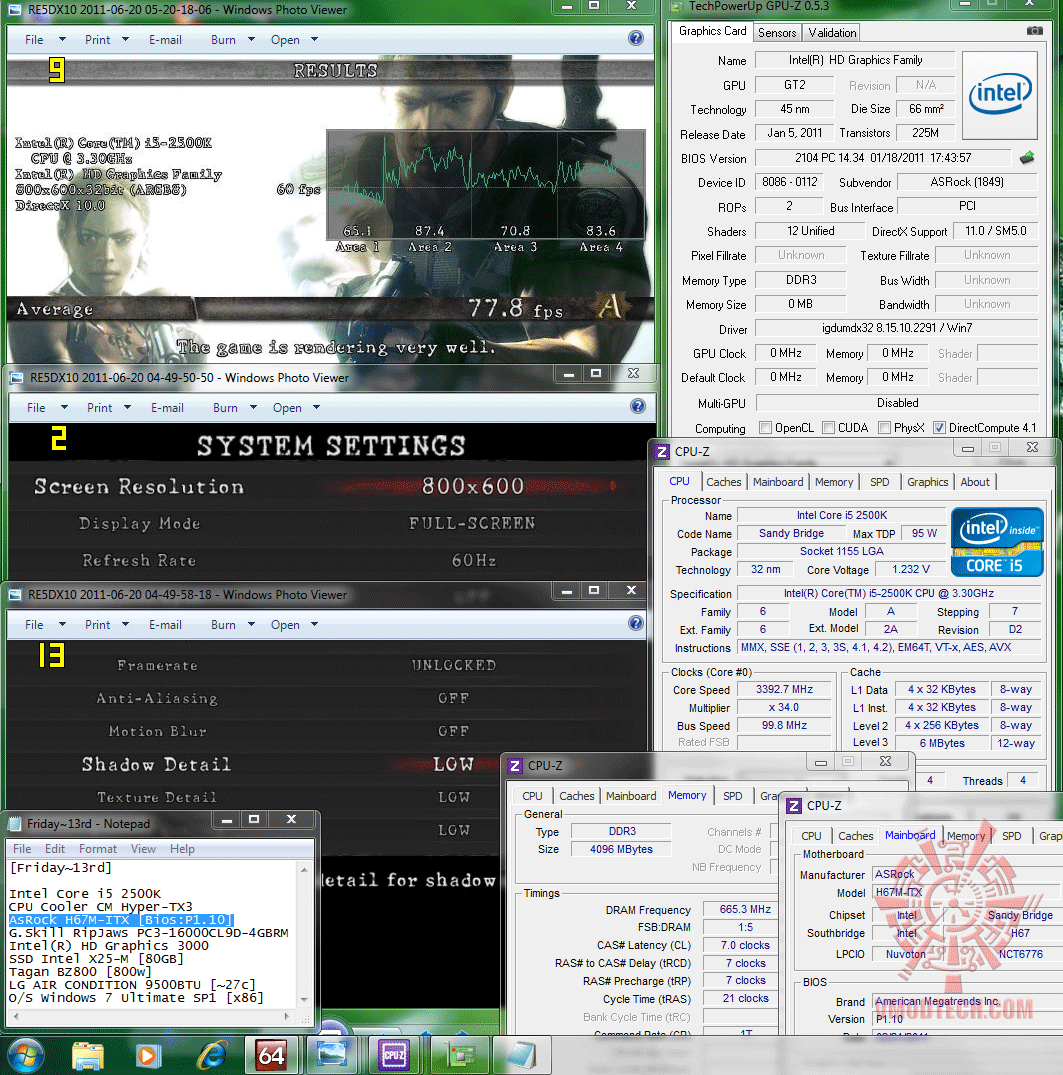Click E-mail in 04-49-50-50 Photo Viewer
Image resolution: width=1063 pixels, height=1075 pixels.
(x=167, y=408)
